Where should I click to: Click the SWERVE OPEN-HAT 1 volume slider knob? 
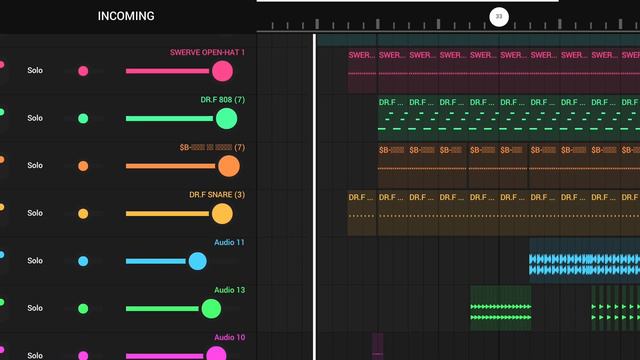(222, 71)
